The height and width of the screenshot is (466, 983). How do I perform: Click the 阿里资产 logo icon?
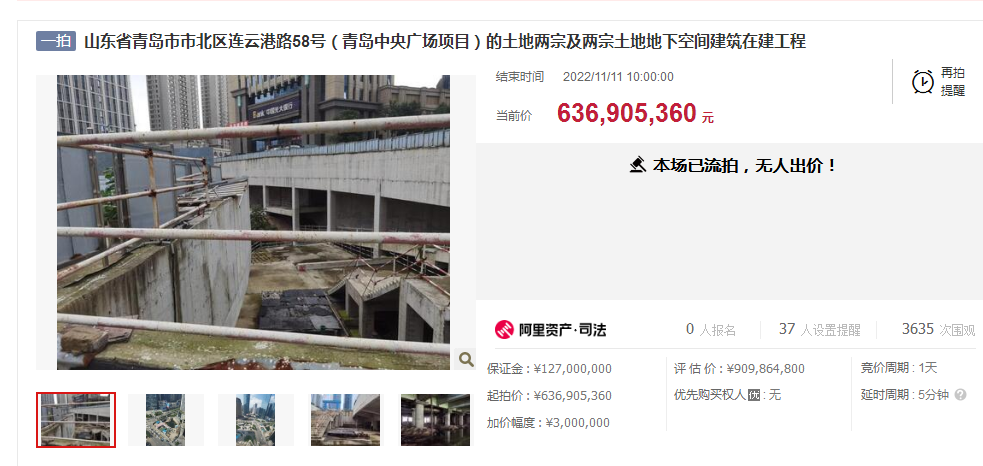pos(504,329)
